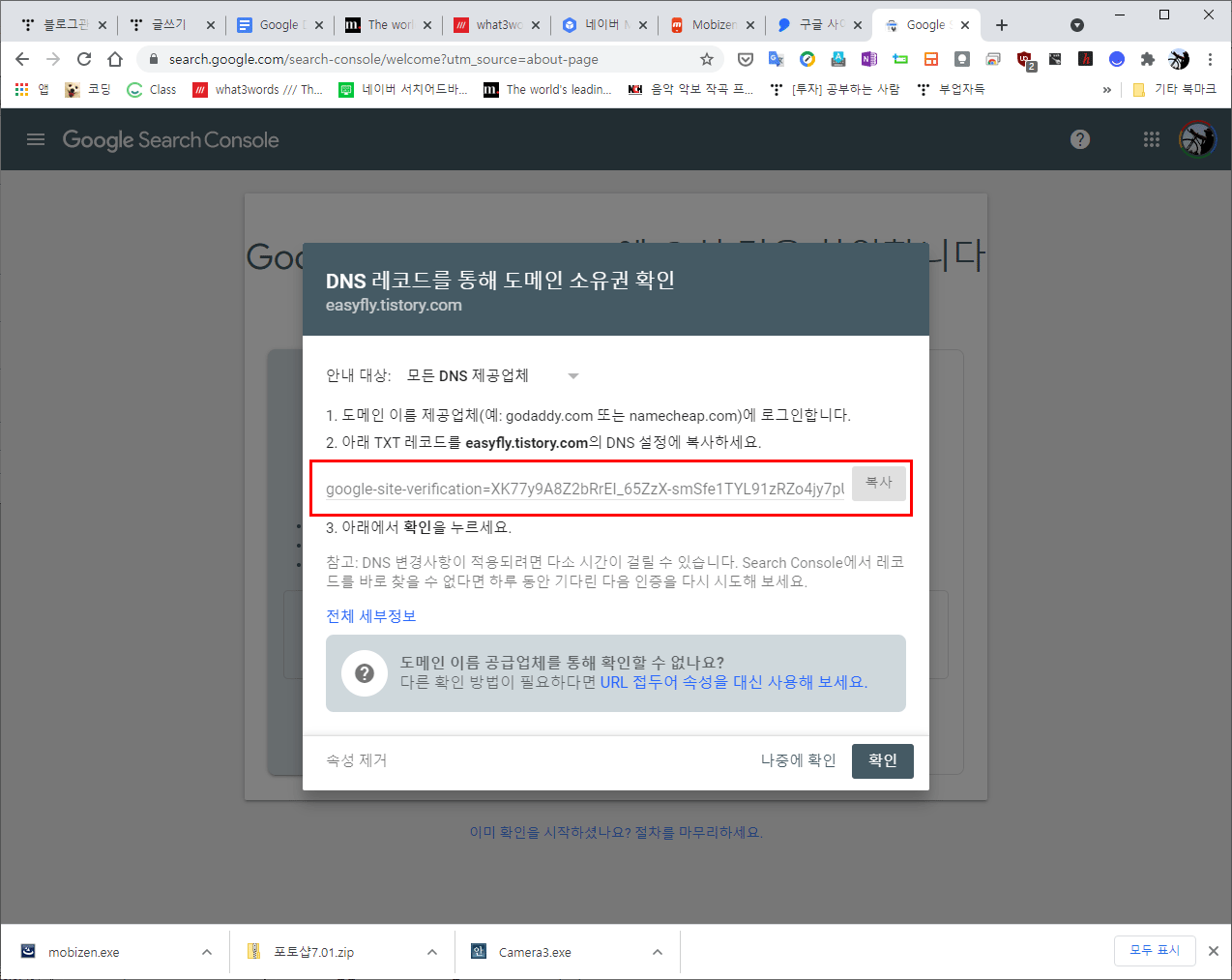Use the URL 접두어 속성 link instead
The height and width of the screenshot is (980, 1232).
[734, 682]
